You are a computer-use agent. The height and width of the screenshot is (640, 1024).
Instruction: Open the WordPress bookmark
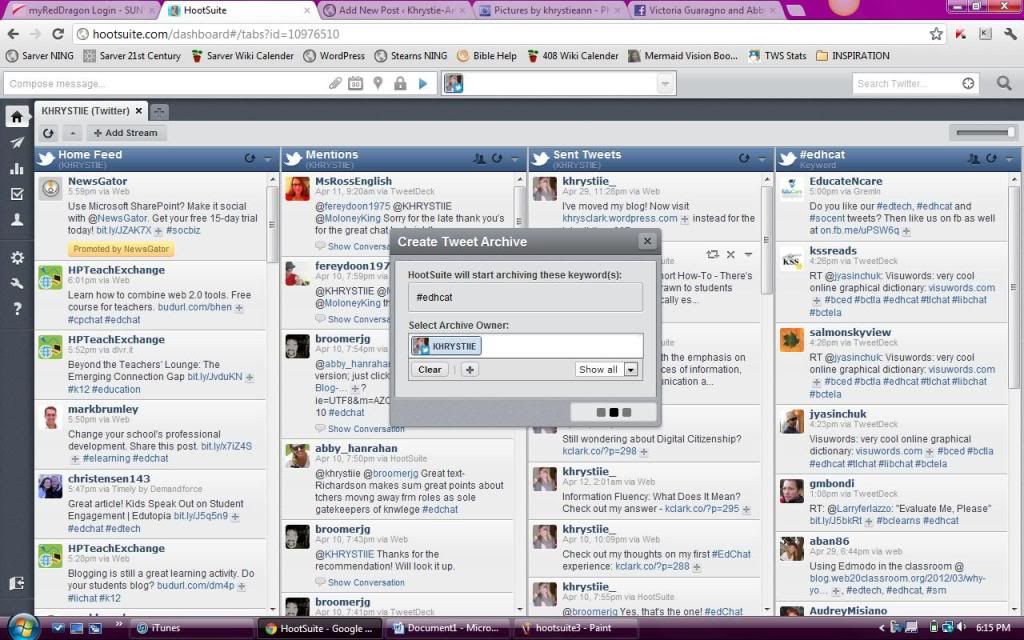point(334,56)
